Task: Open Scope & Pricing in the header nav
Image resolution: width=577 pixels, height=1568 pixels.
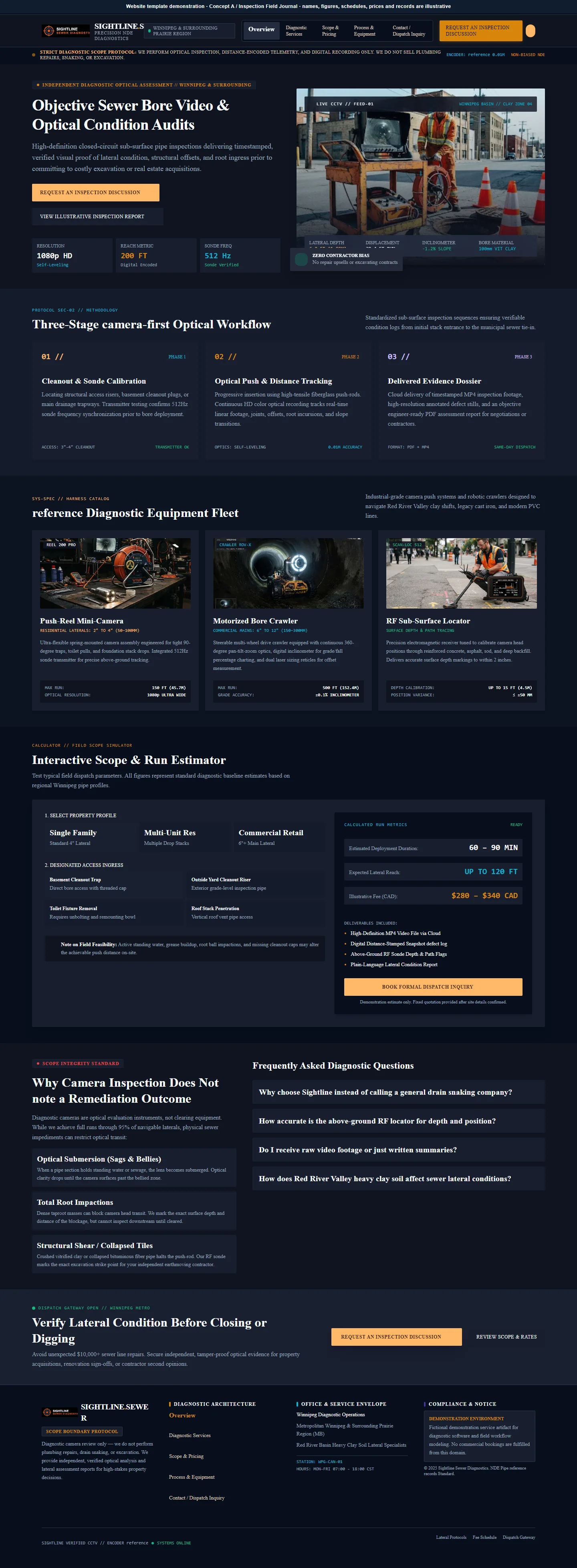Action: 330,30
